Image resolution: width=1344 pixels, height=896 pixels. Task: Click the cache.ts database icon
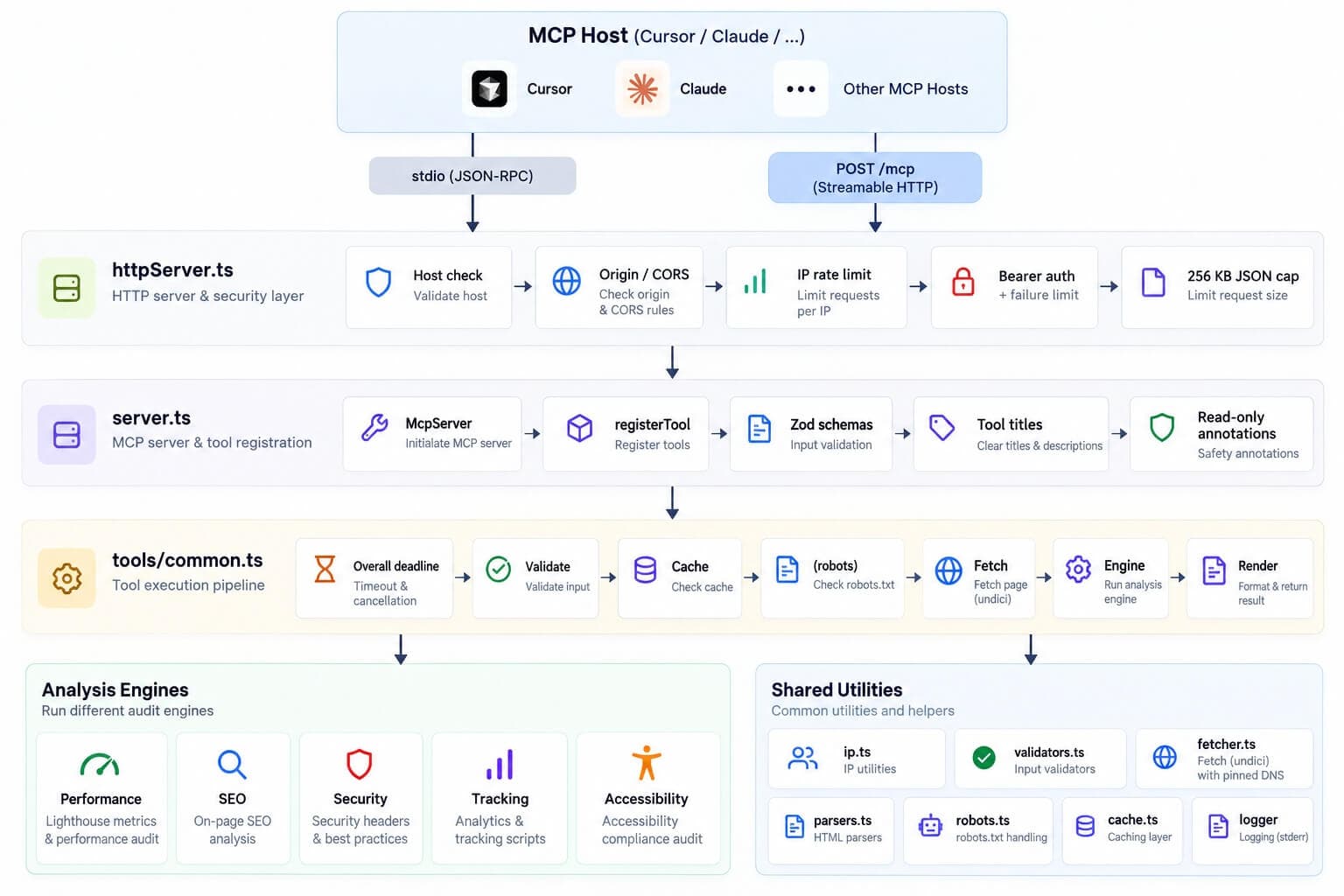(x=1085, y=826)
